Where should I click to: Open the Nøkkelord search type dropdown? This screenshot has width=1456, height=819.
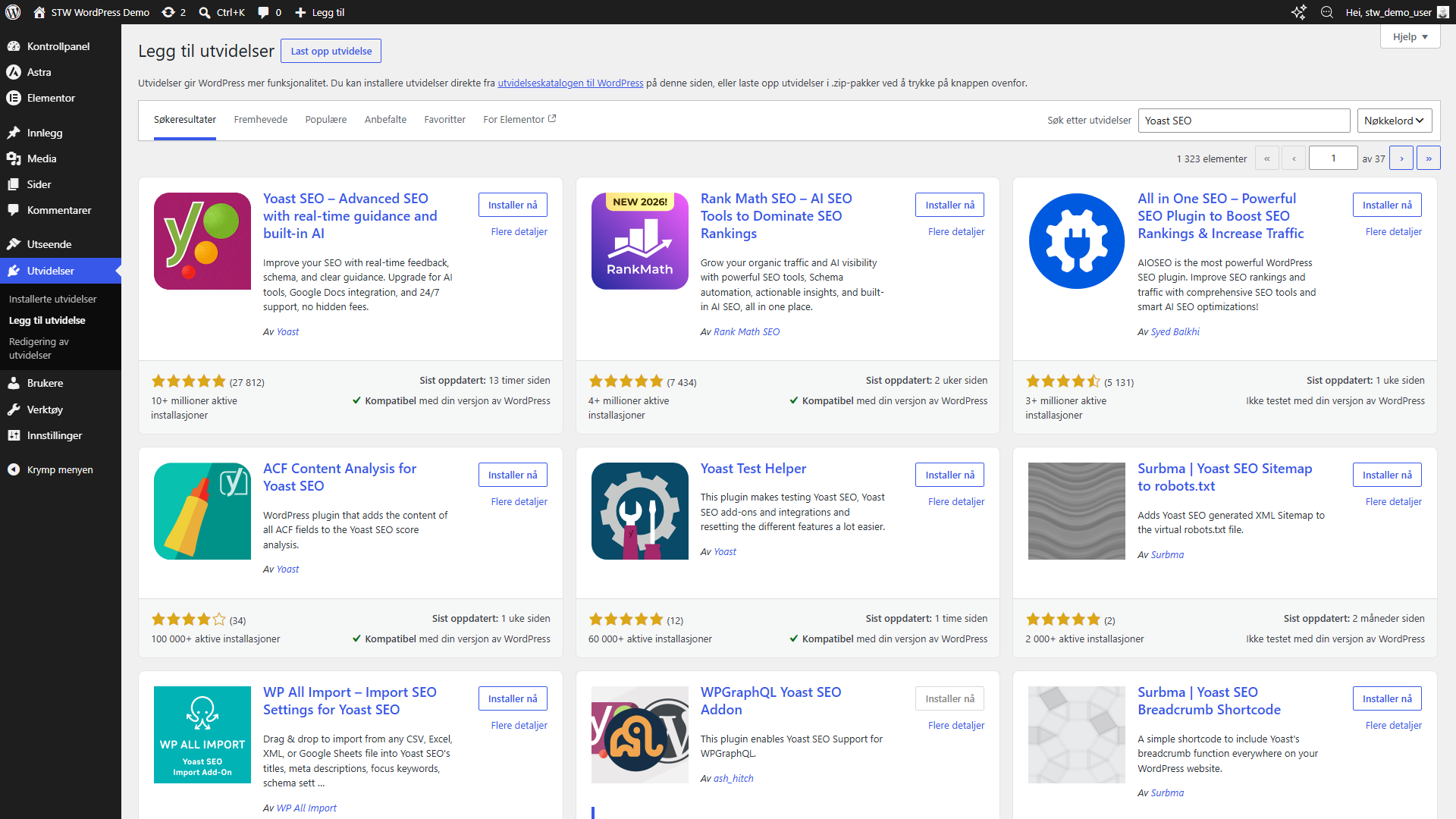pos(1394,121)
